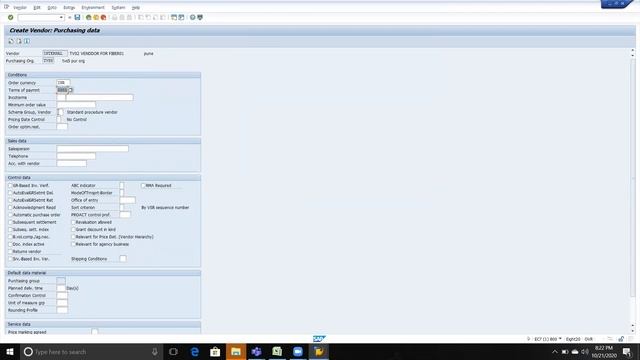Click the Shipping Conditions field

[123, 259]
